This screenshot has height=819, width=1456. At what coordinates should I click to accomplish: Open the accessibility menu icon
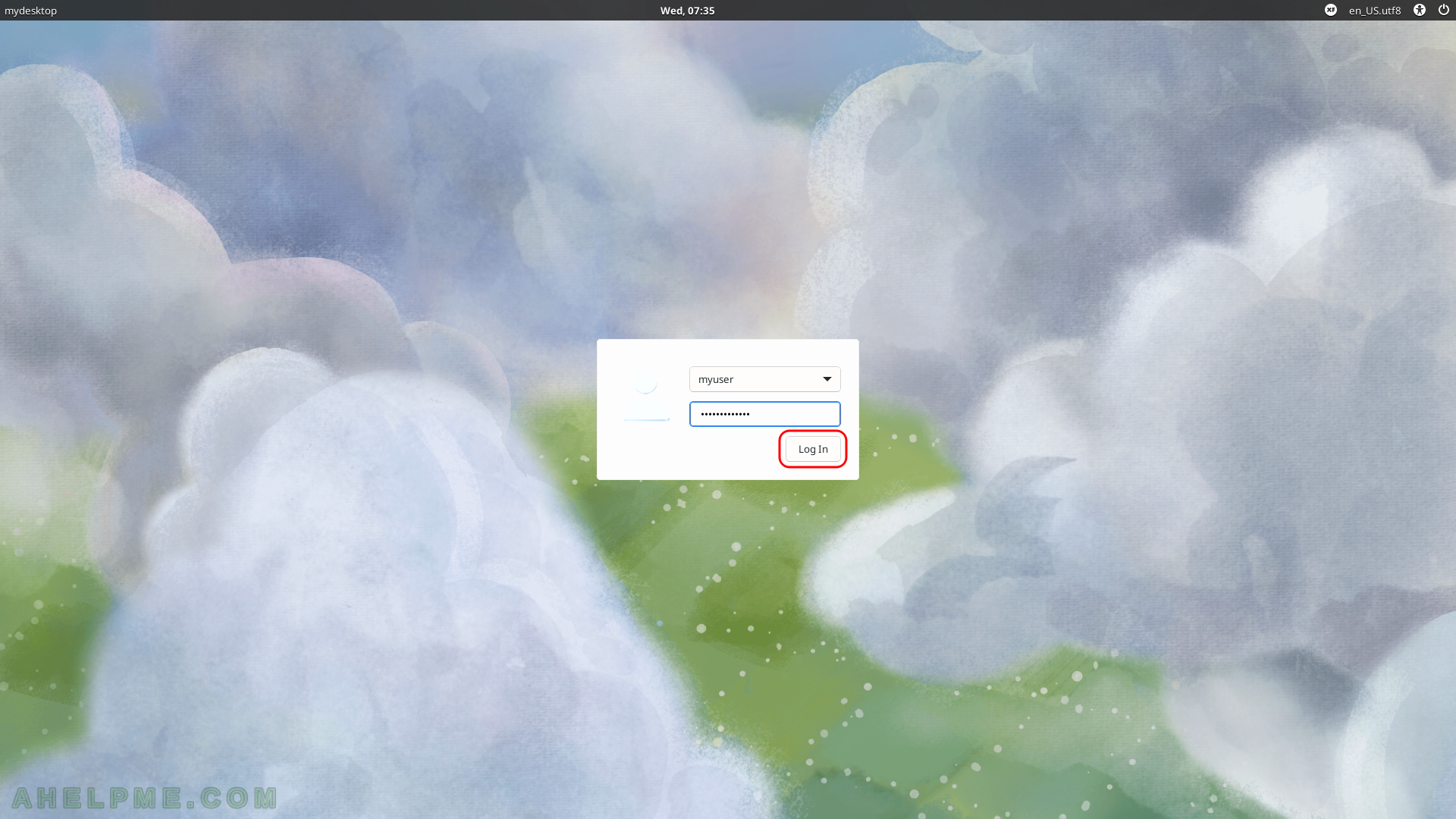tap(1420, 10)
